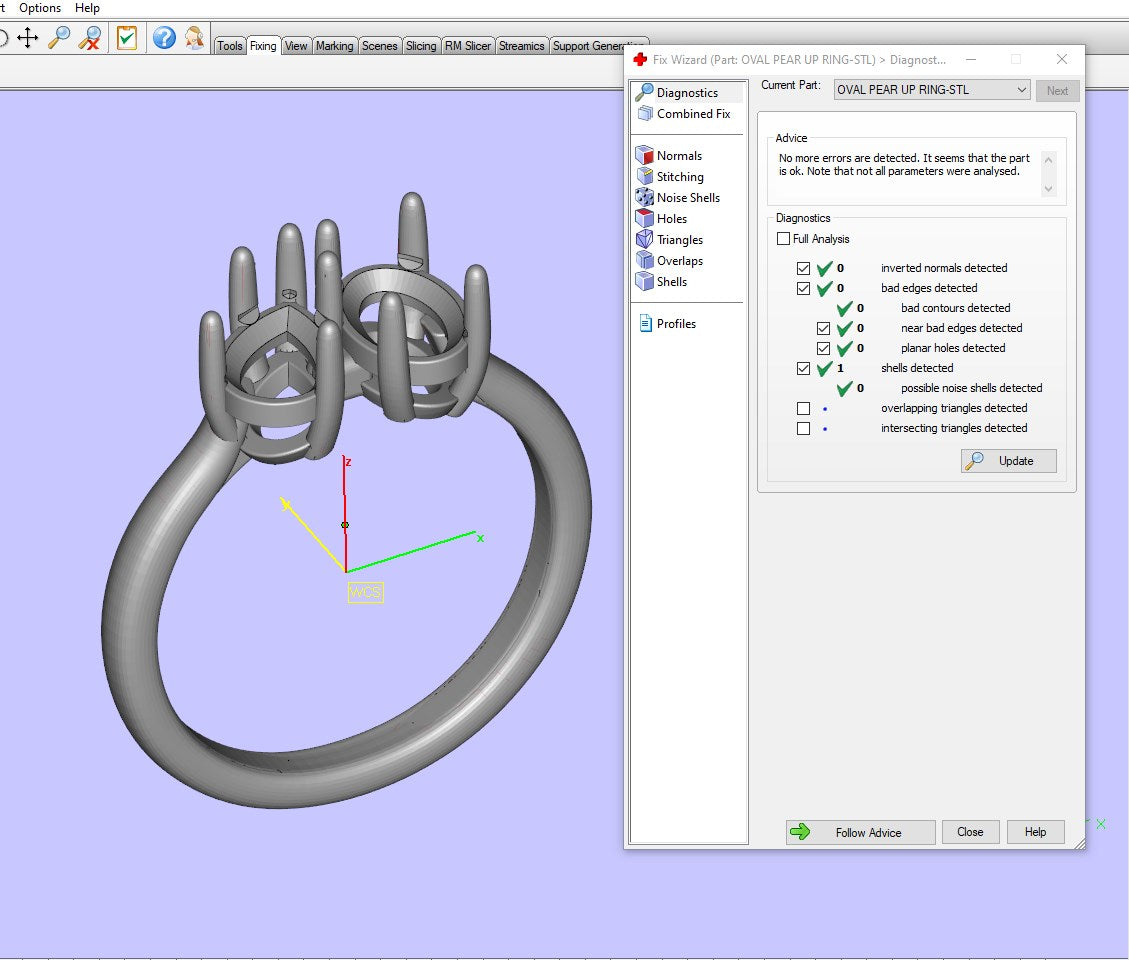Open the Current Part dropdown
The height and width of the screenshot is (960, 1129).
point(1022,89)
